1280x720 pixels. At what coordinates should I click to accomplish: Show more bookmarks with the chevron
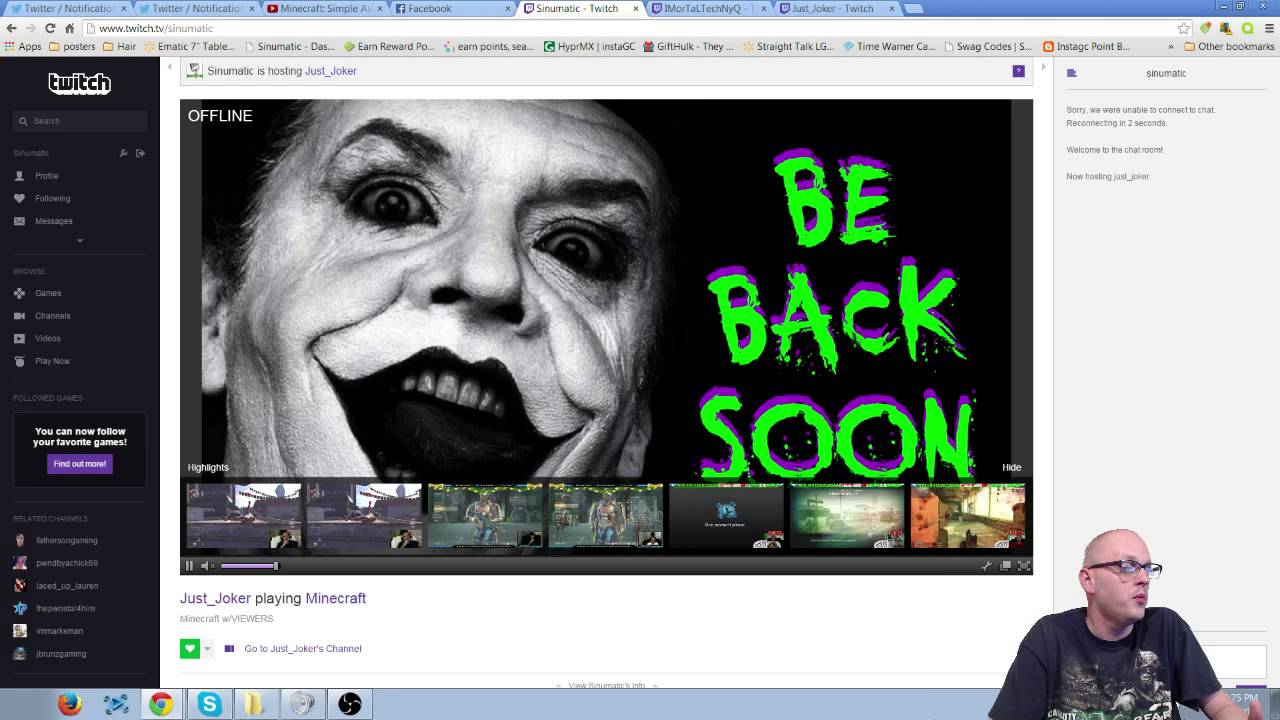point(1170,46)
